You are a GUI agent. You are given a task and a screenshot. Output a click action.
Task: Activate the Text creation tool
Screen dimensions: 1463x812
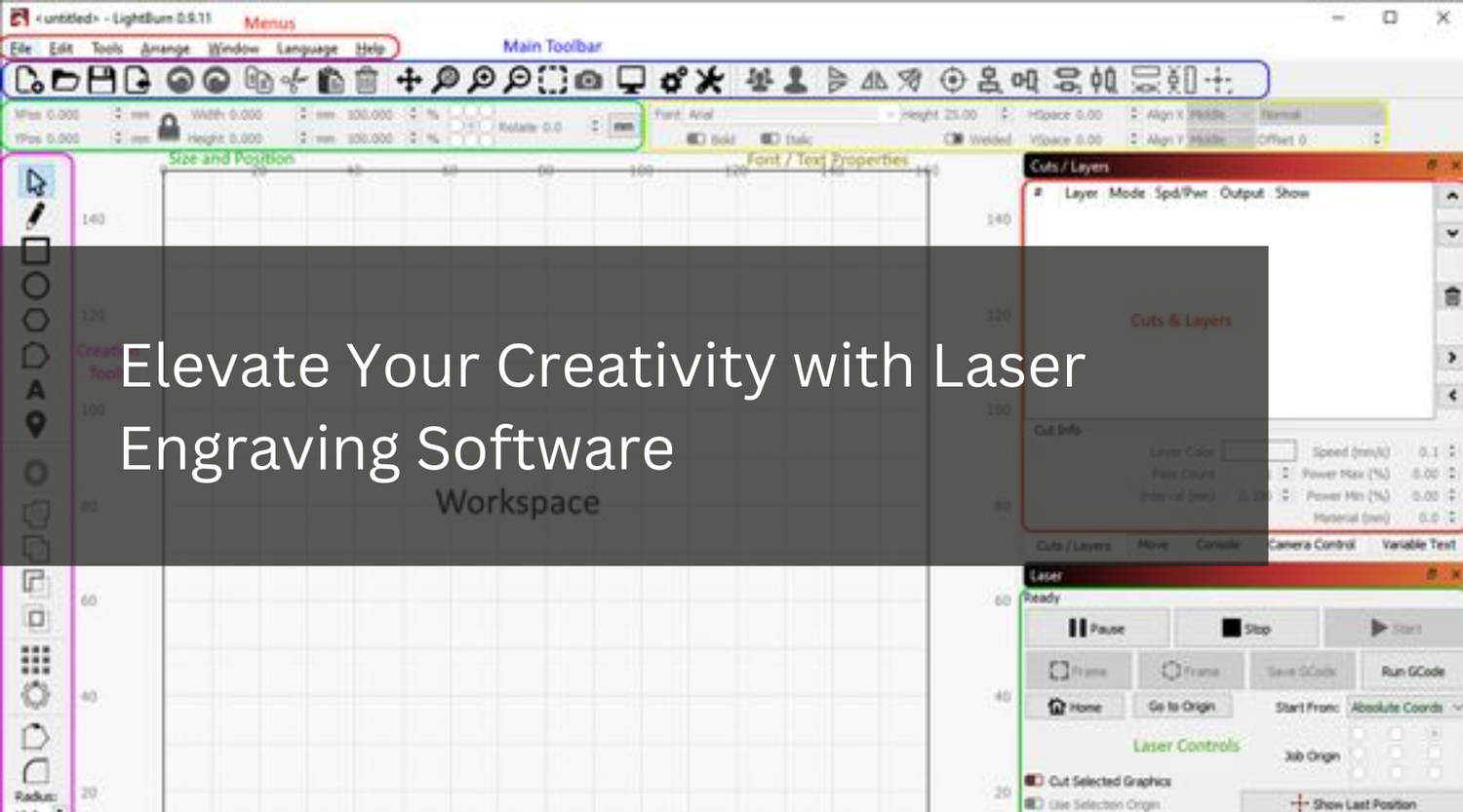36,391
